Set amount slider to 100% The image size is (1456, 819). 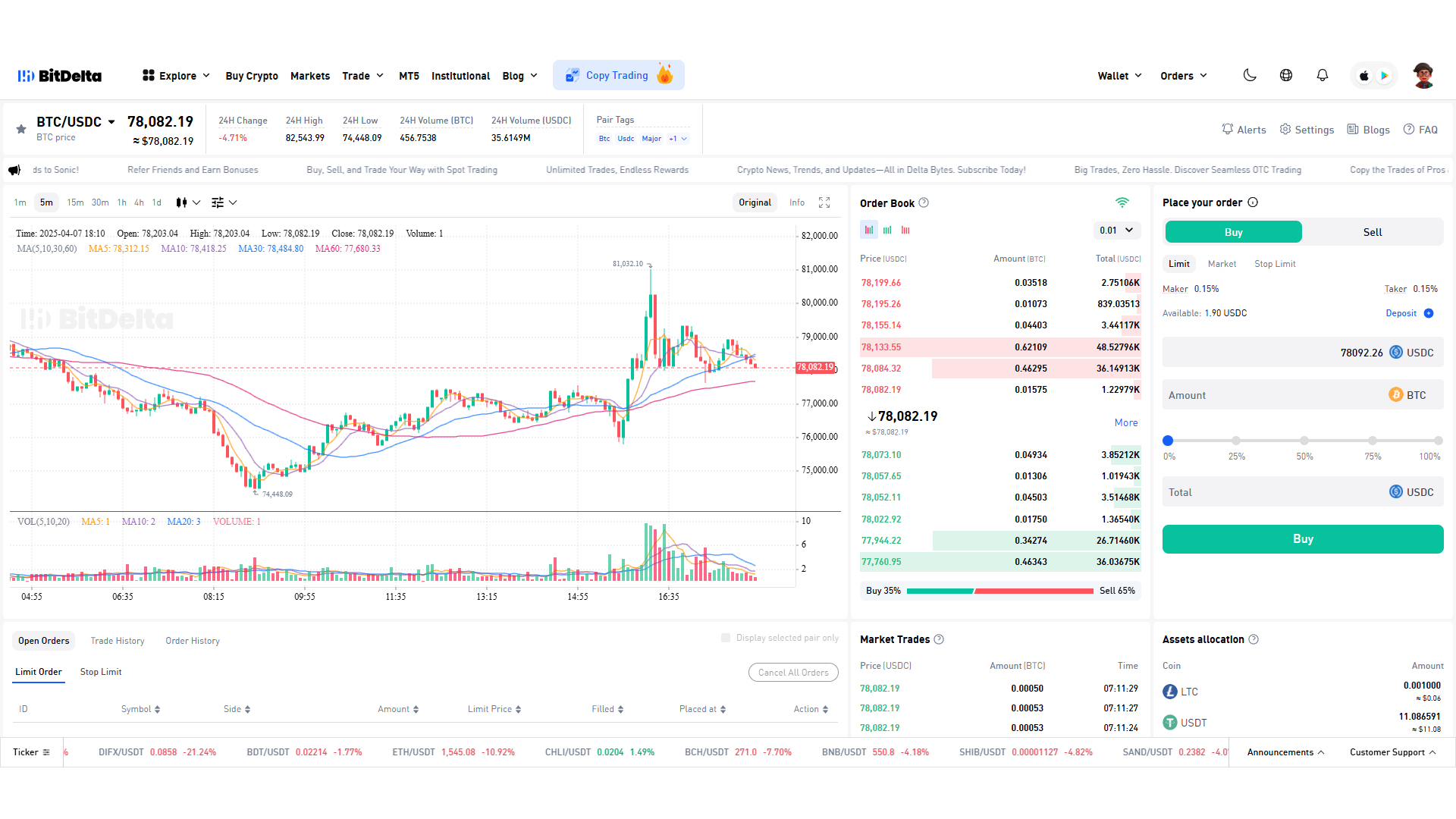click(x=1438, y=441)
